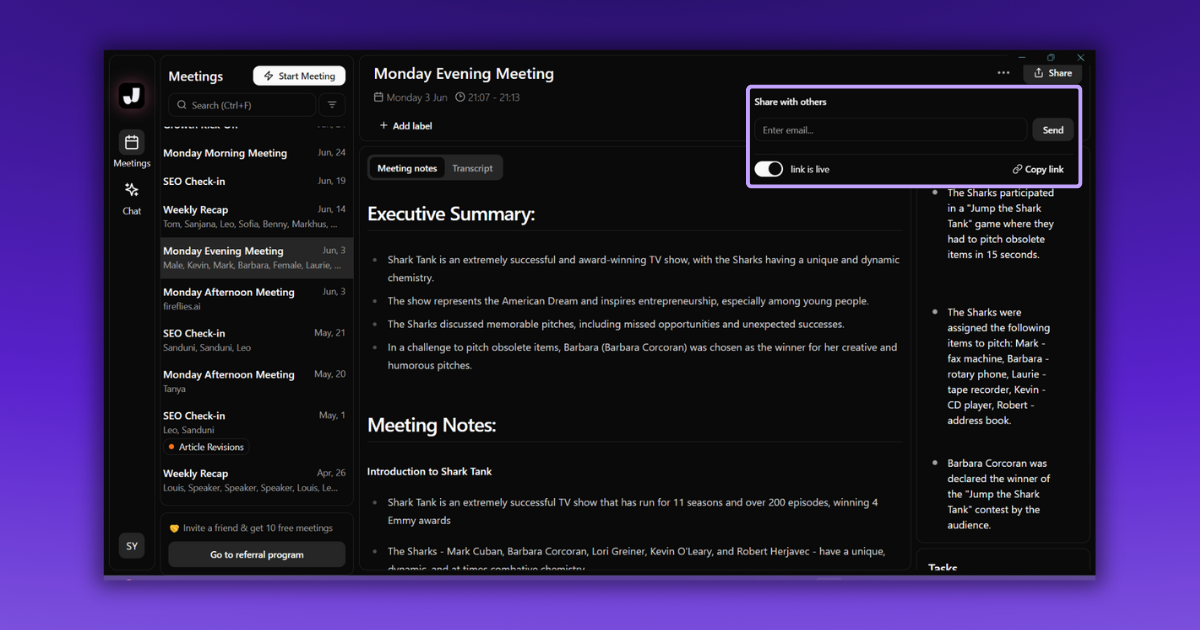Click the search magnifier icon
The width and height of the screenshot is (1200, 630).
click(x=182, y=105)
